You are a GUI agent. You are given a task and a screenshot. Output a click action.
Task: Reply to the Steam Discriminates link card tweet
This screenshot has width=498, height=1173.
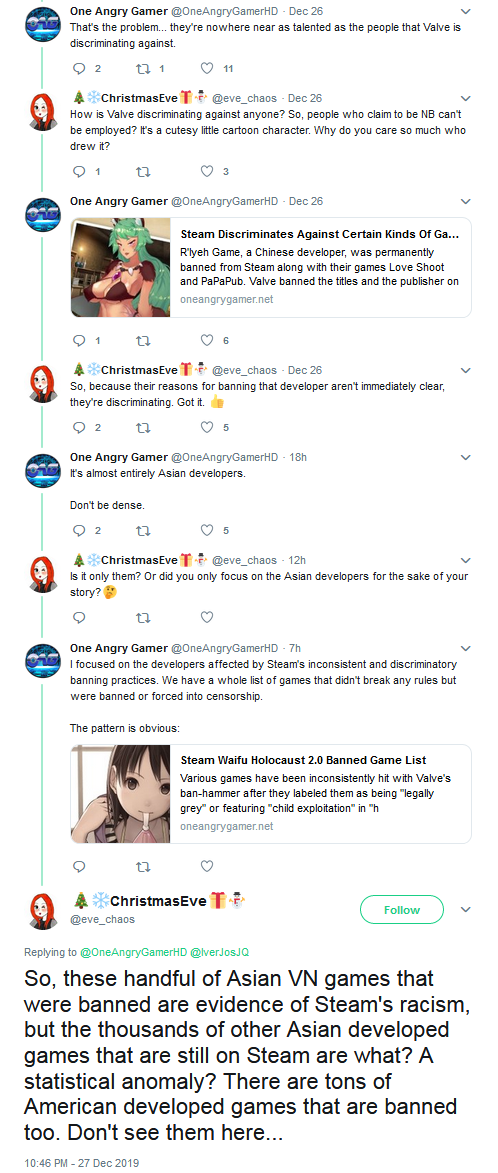click(80, 340)
